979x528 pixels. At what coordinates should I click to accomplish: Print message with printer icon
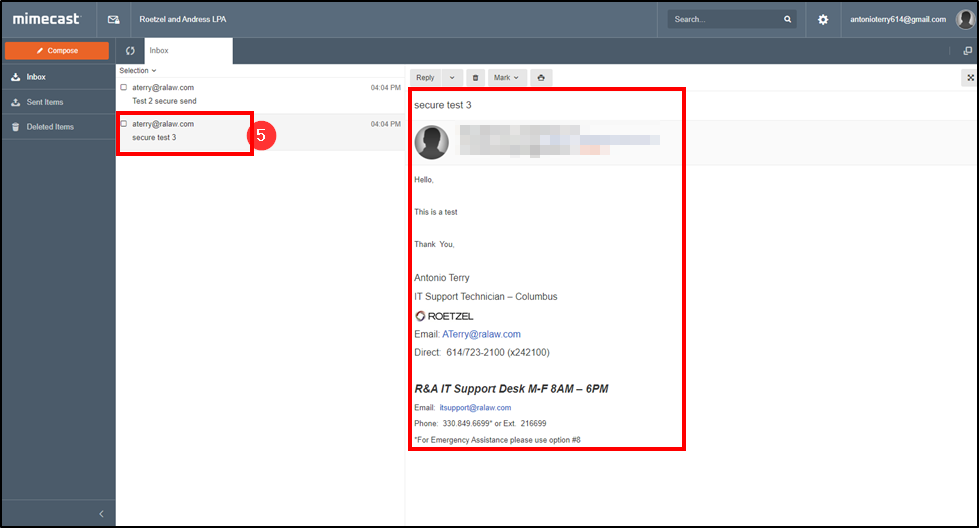point(541,77)
